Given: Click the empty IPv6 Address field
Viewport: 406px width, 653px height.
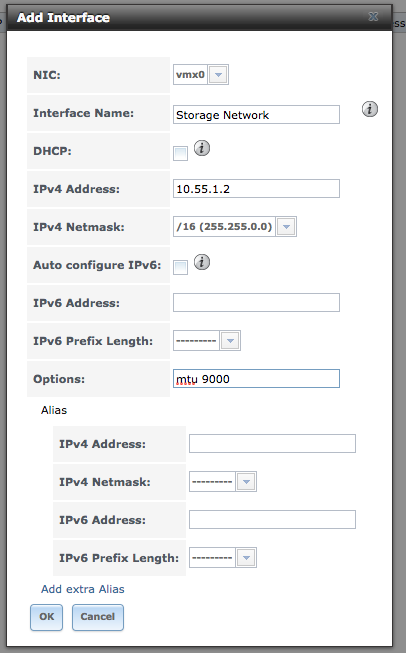Looking at the screenshot, I should click(257, 303).
